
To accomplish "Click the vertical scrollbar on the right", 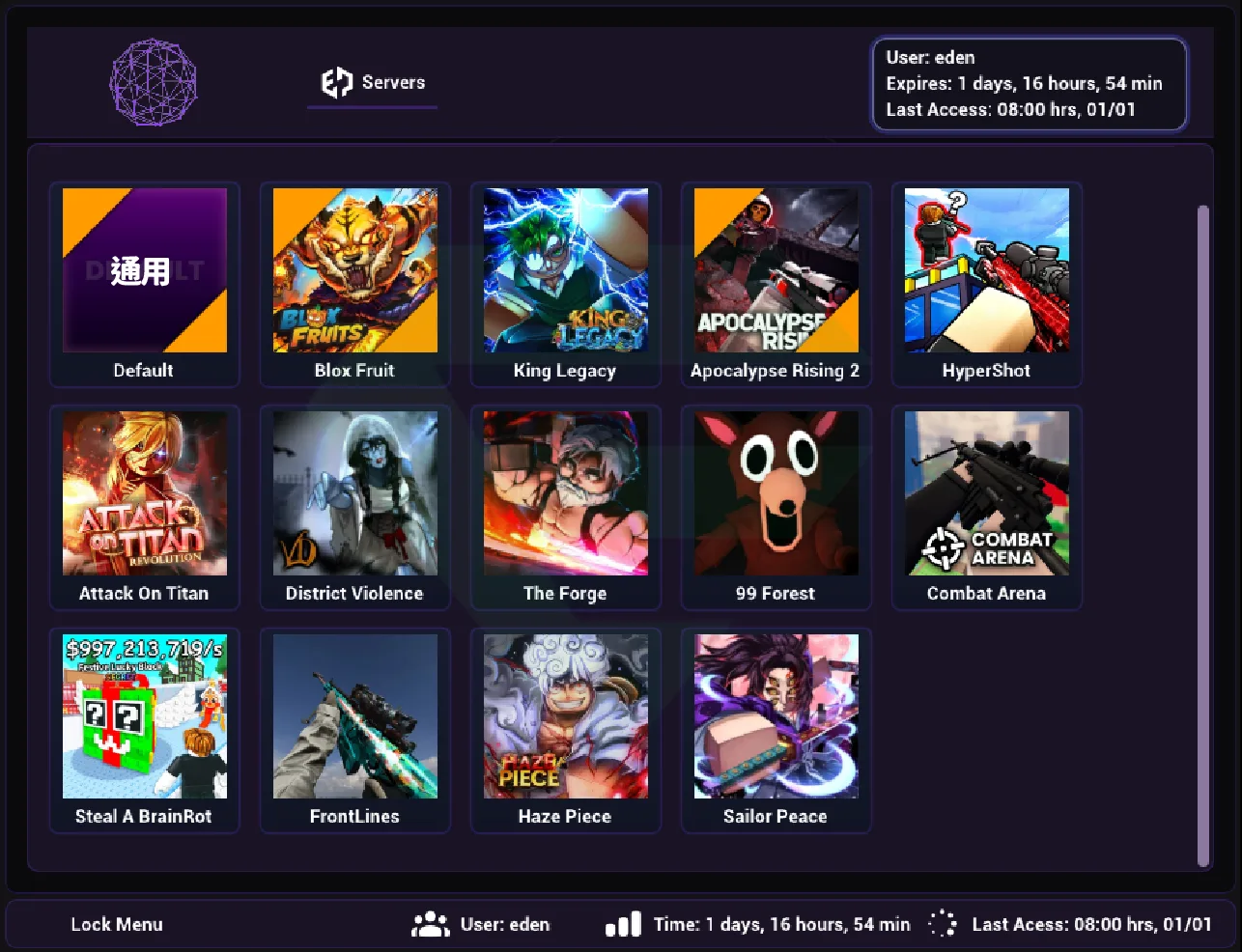I will [x=1202, y=536].
